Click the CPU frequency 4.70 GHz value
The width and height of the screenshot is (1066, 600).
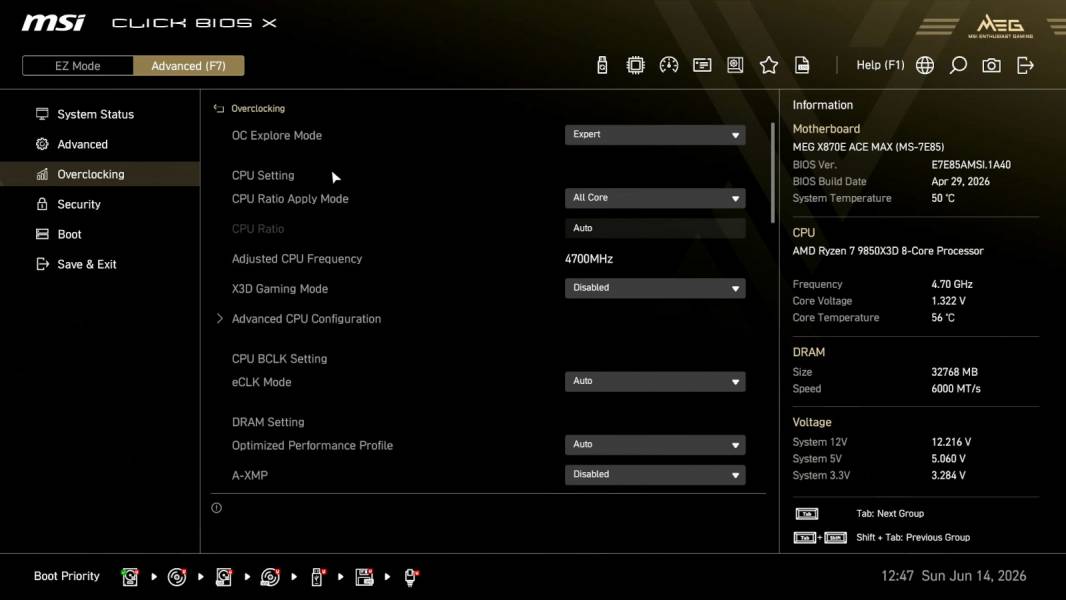click(952, 284)
